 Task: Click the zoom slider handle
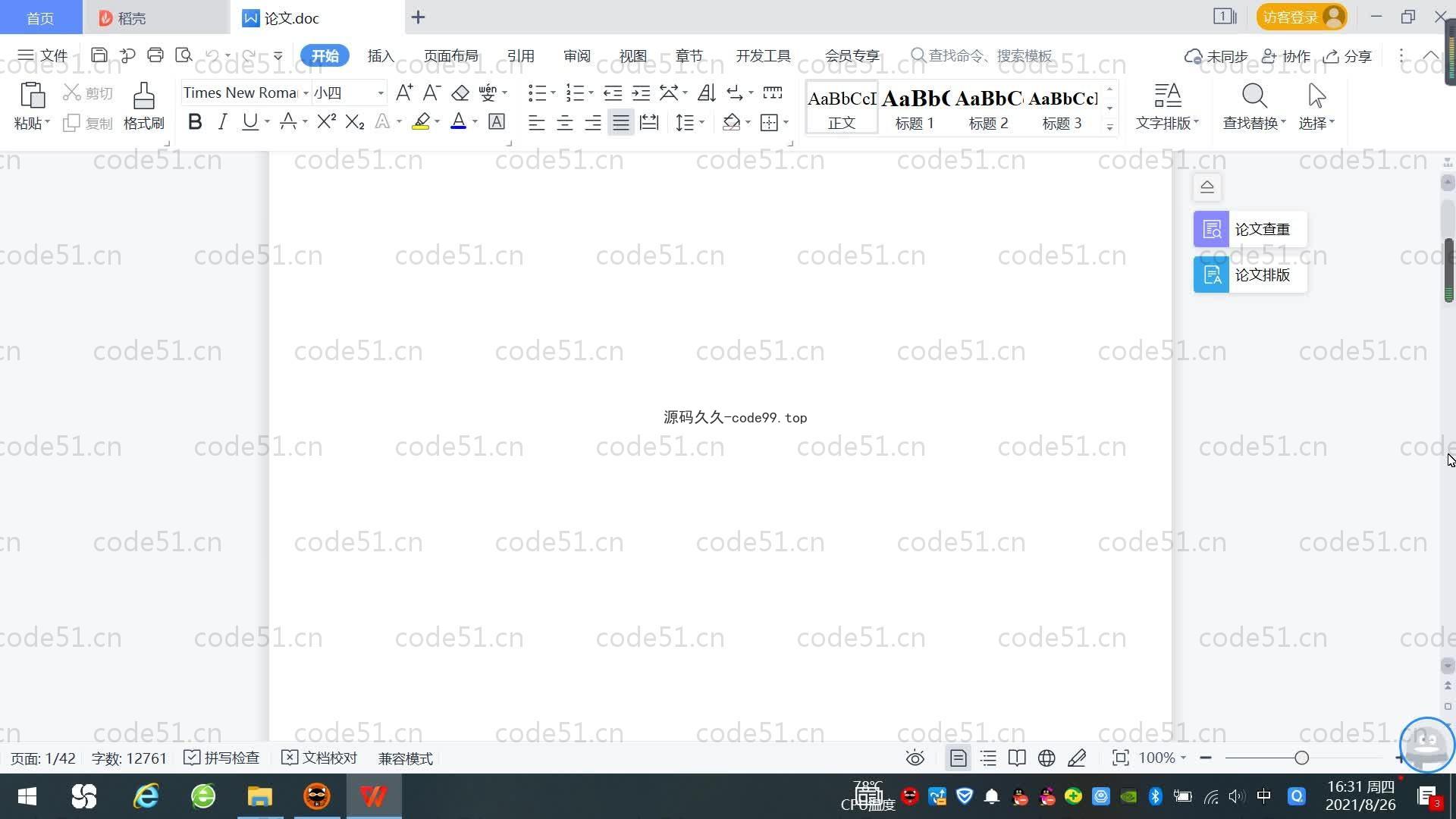click(1301, 758)
